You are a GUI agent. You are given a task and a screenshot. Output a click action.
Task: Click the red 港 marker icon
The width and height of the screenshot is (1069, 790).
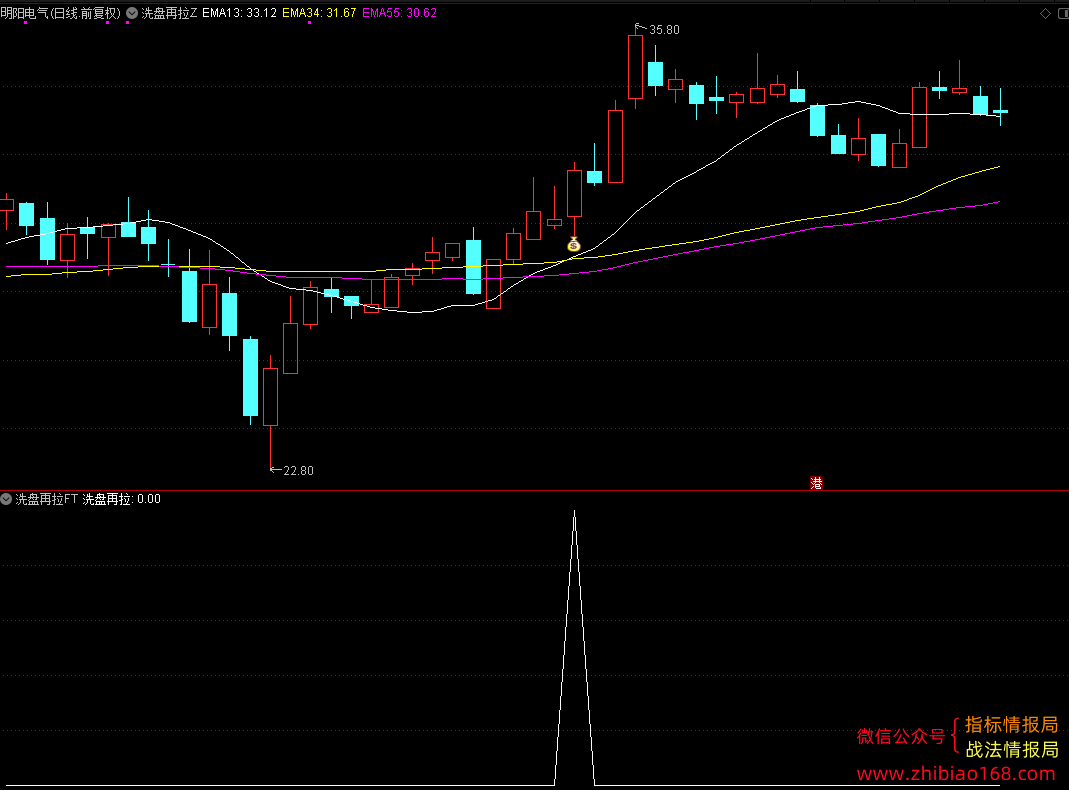(816, 483)
